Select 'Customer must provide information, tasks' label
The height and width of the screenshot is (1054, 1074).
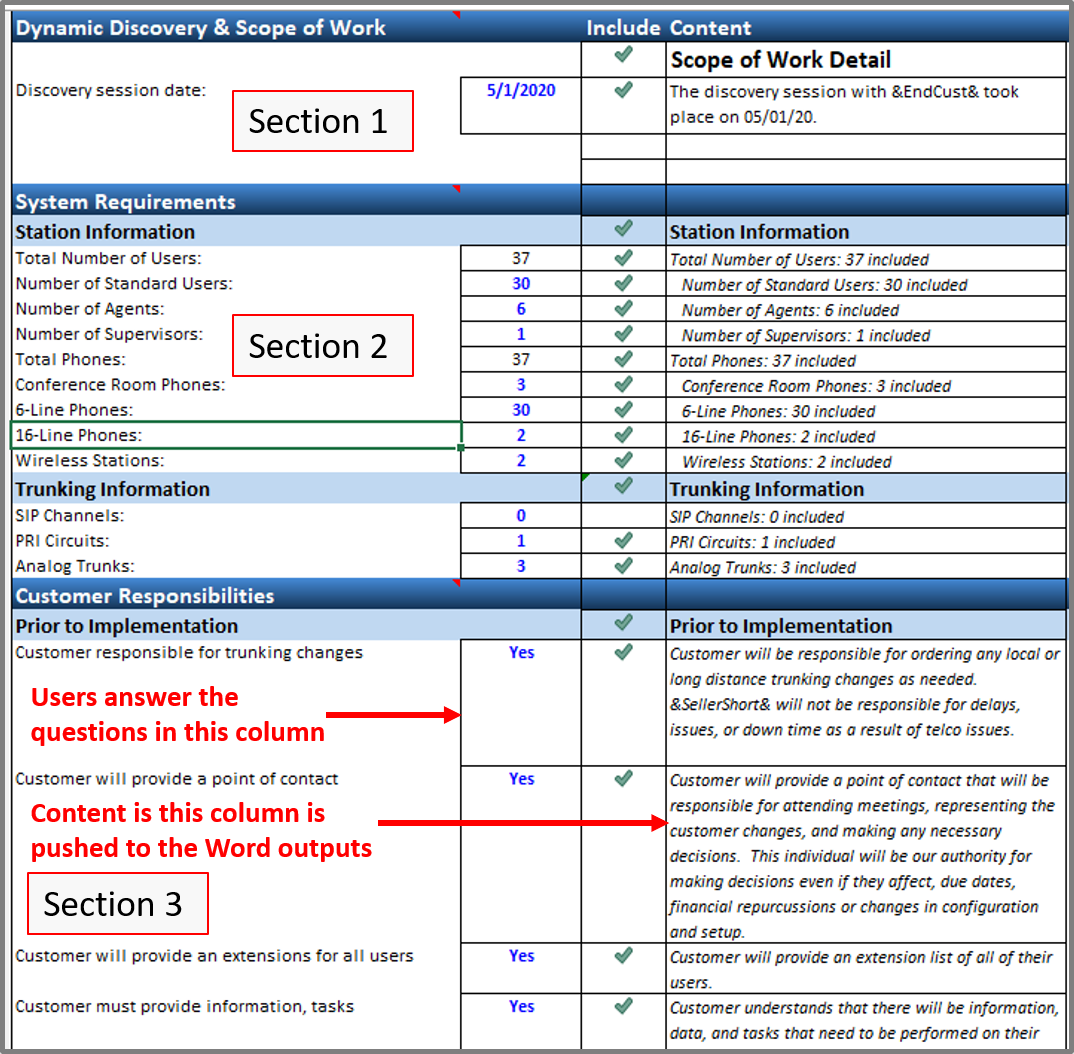tap(184, 1007)
